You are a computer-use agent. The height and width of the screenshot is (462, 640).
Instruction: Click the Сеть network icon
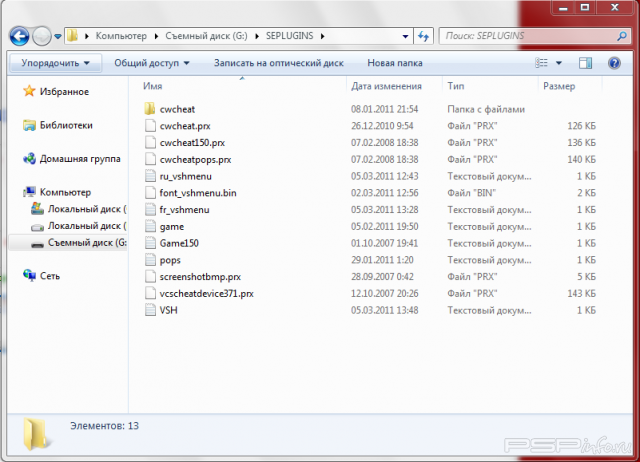click(29, 275)
